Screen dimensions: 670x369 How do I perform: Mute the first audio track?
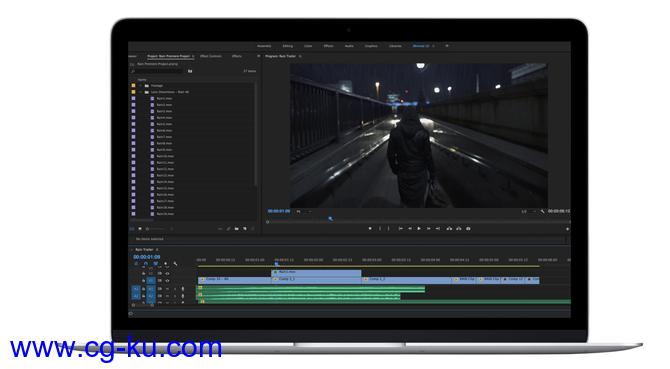(x=167, y=289)
